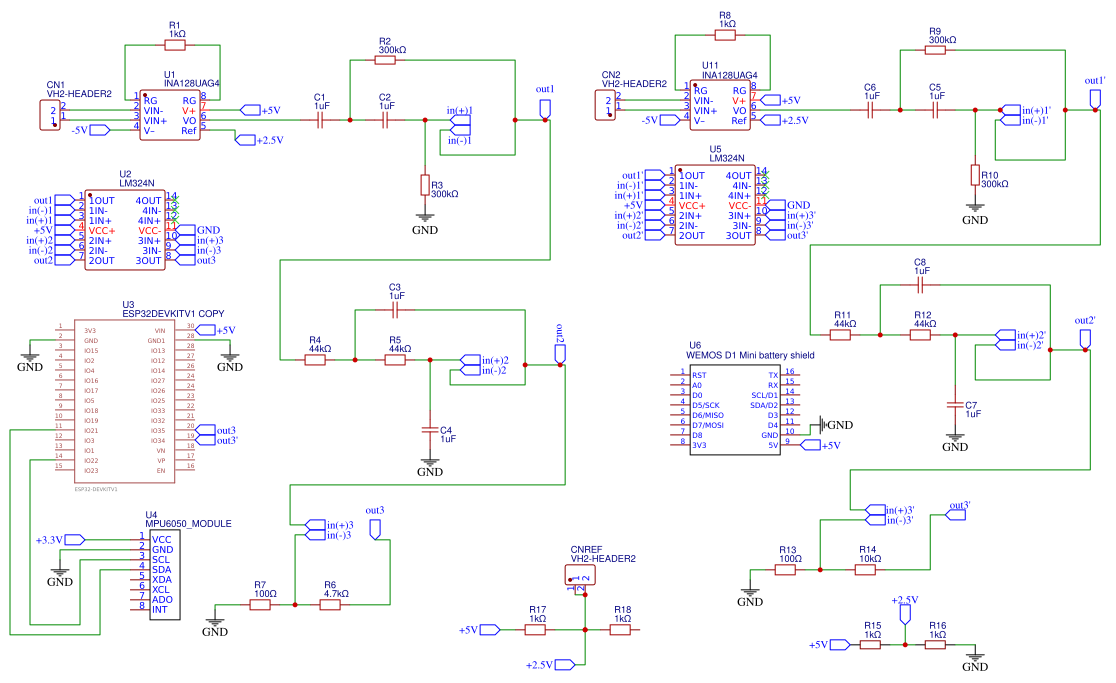Click resistor R3 going to ground
Screen dimensions: 1116x683
point(425,186)
